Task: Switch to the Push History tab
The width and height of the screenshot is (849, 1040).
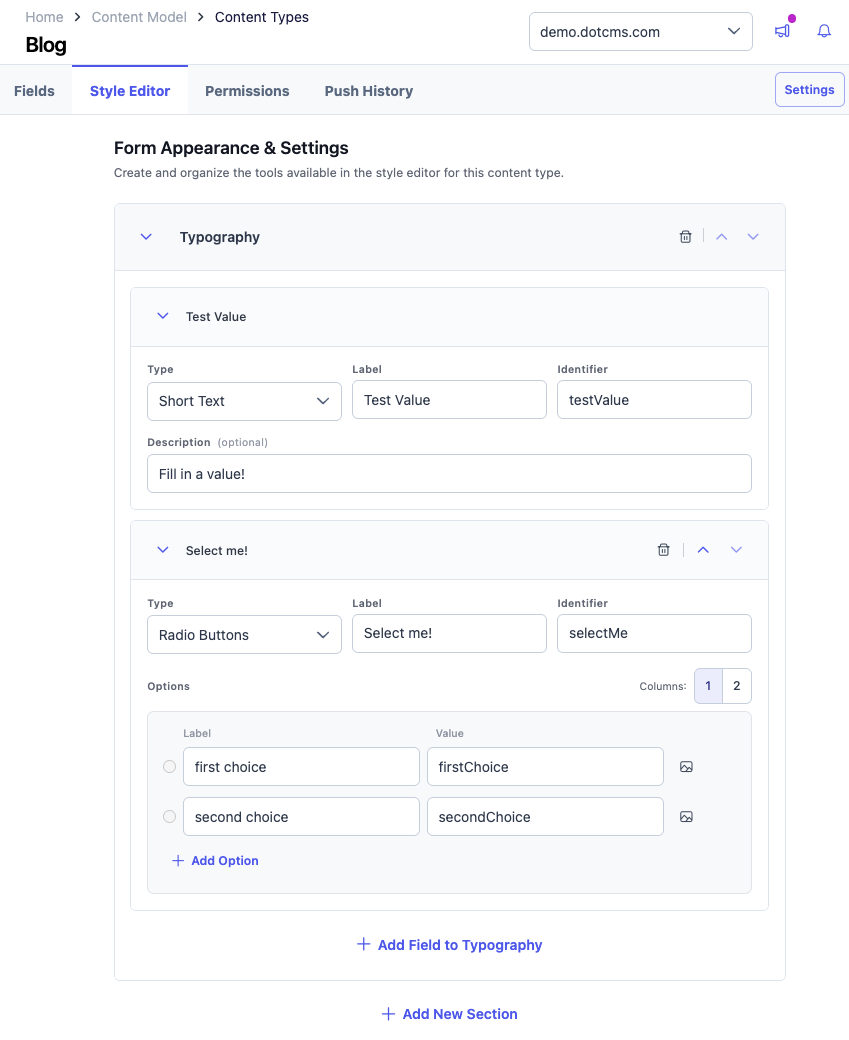Action: tap(369, 91)
